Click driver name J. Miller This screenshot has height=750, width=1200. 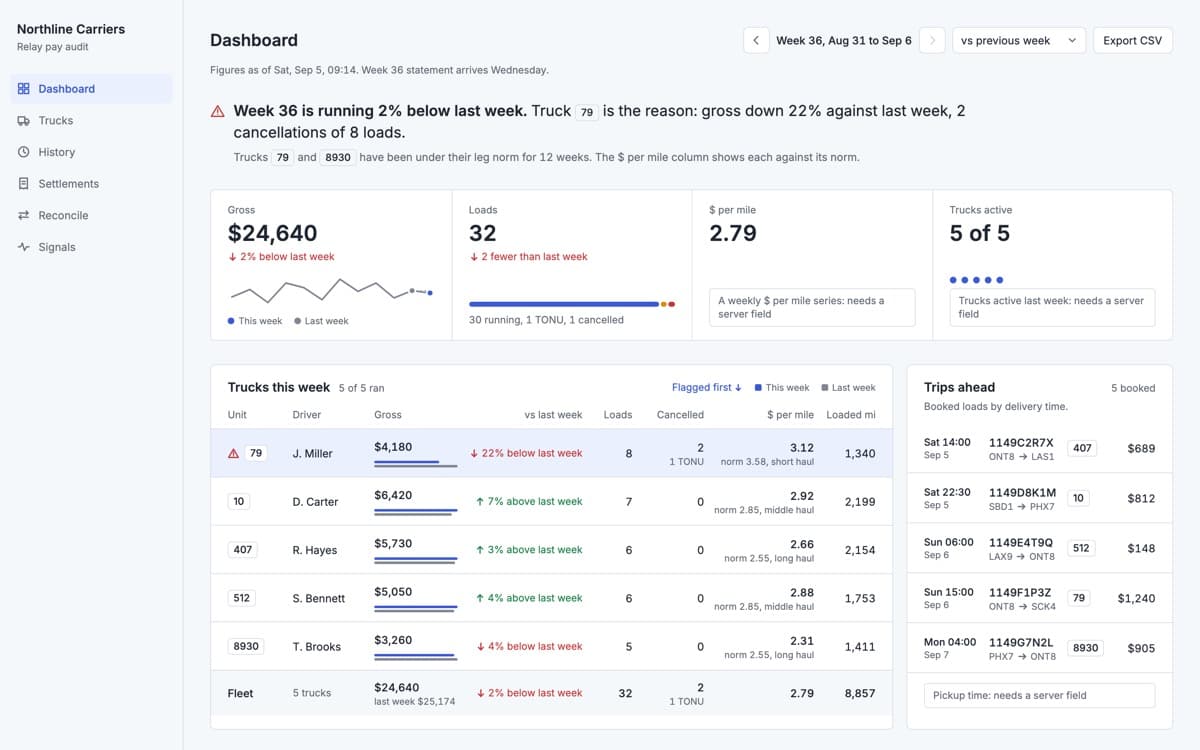click(x=312, y=454)
